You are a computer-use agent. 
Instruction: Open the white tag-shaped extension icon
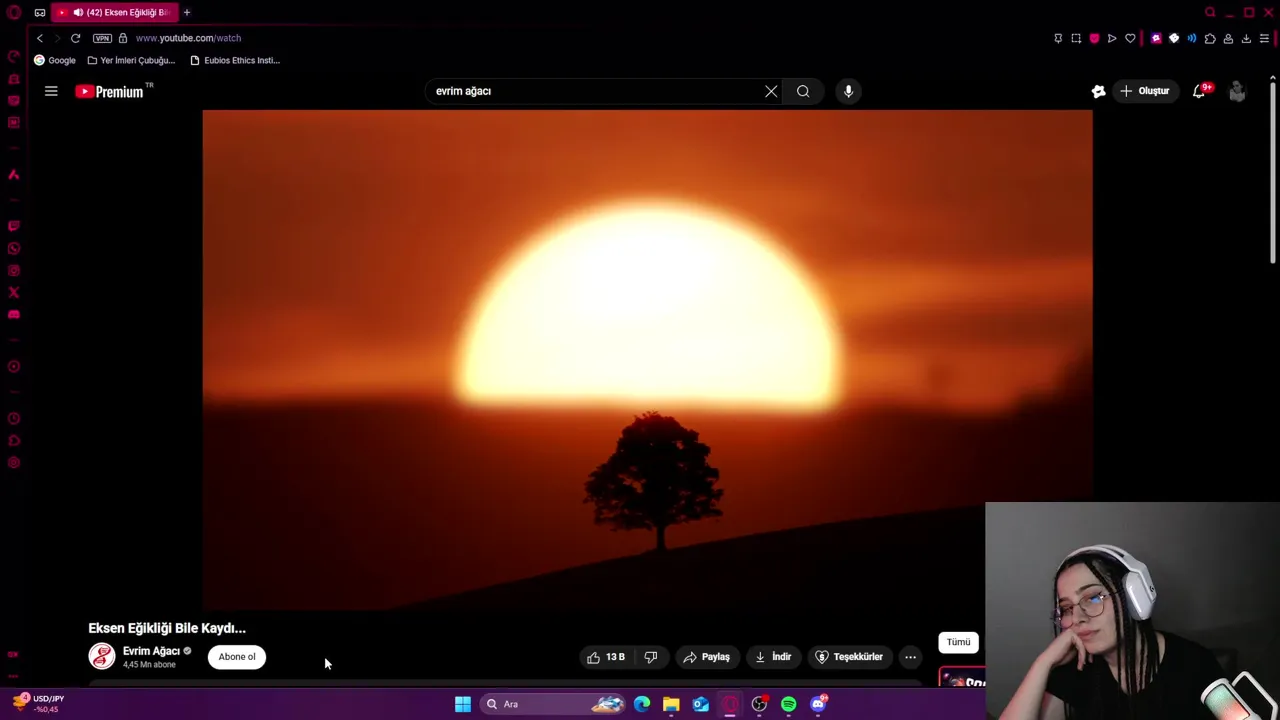point(1174,38)
